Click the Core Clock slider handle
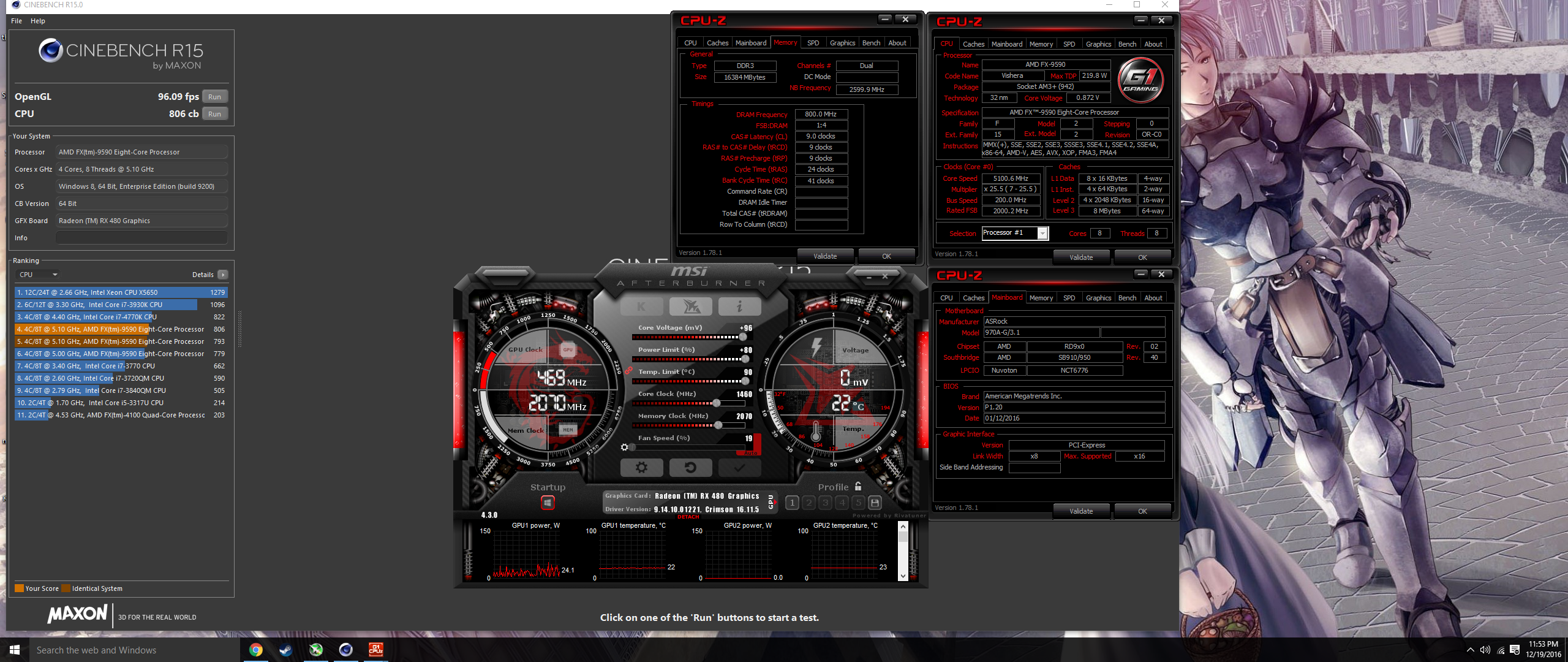The height and width of the screenshot is (662, 1568). coord(717,403)
